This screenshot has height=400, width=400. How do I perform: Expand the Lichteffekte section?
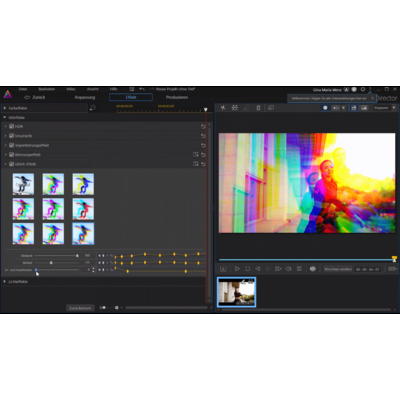(5, 282)
